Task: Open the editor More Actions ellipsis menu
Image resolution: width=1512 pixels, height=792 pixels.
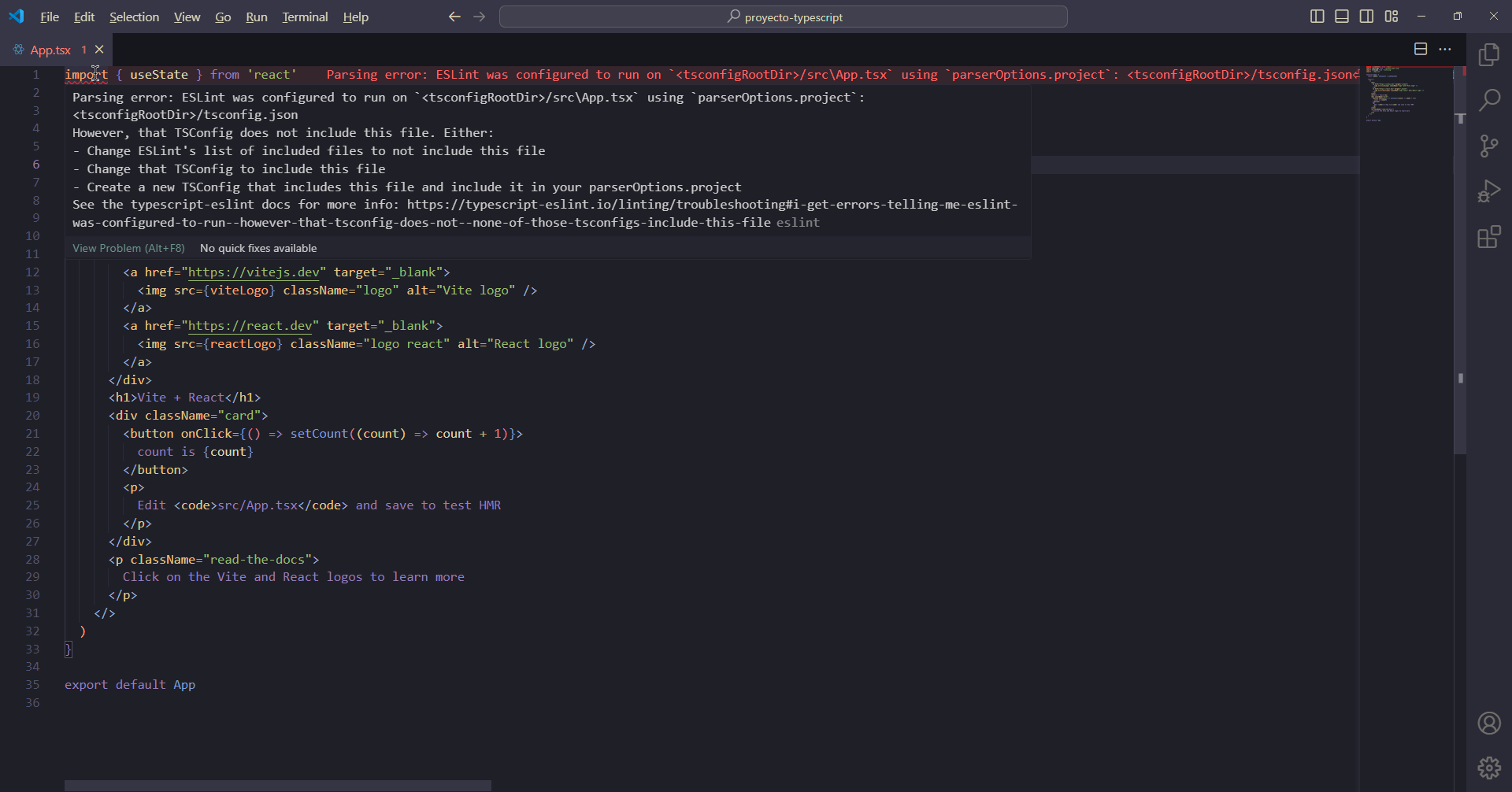Action: coord(1445,50)
